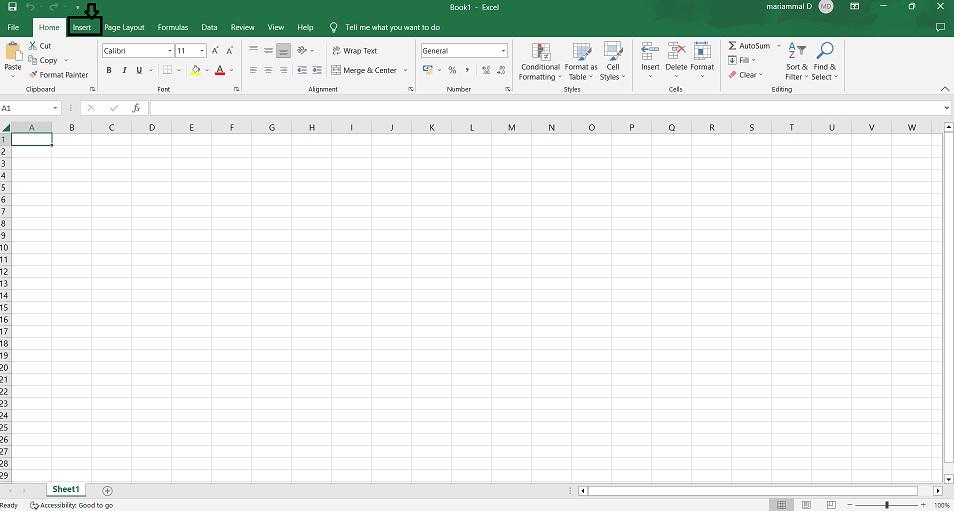Open the Format cells menu
The width and height of the screenshot is (954, 511).
pos(702,60)
